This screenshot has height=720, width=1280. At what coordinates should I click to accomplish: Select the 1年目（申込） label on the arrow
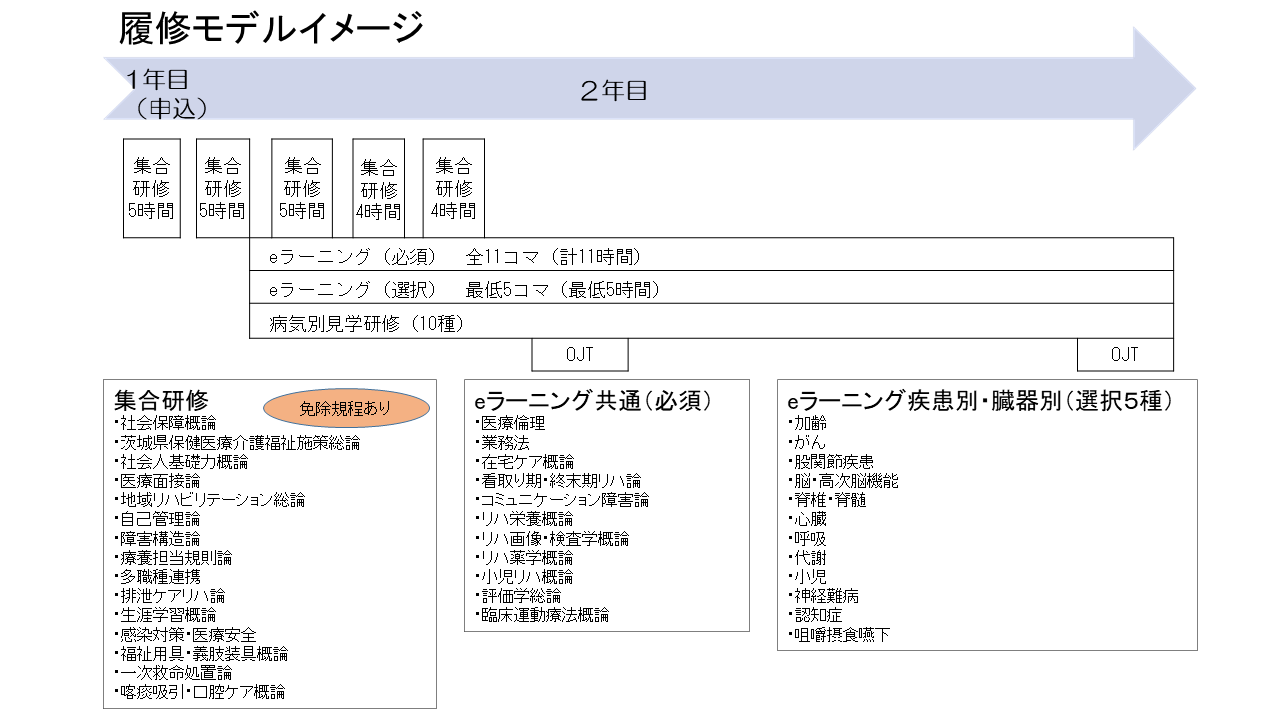point(166,93)
